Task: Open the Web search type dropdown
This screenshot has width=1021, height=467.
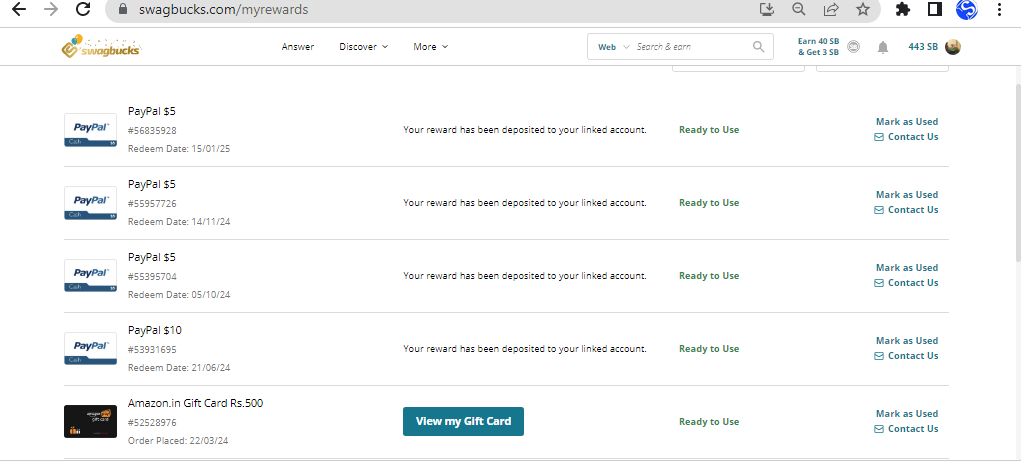Action: point(613,47)
